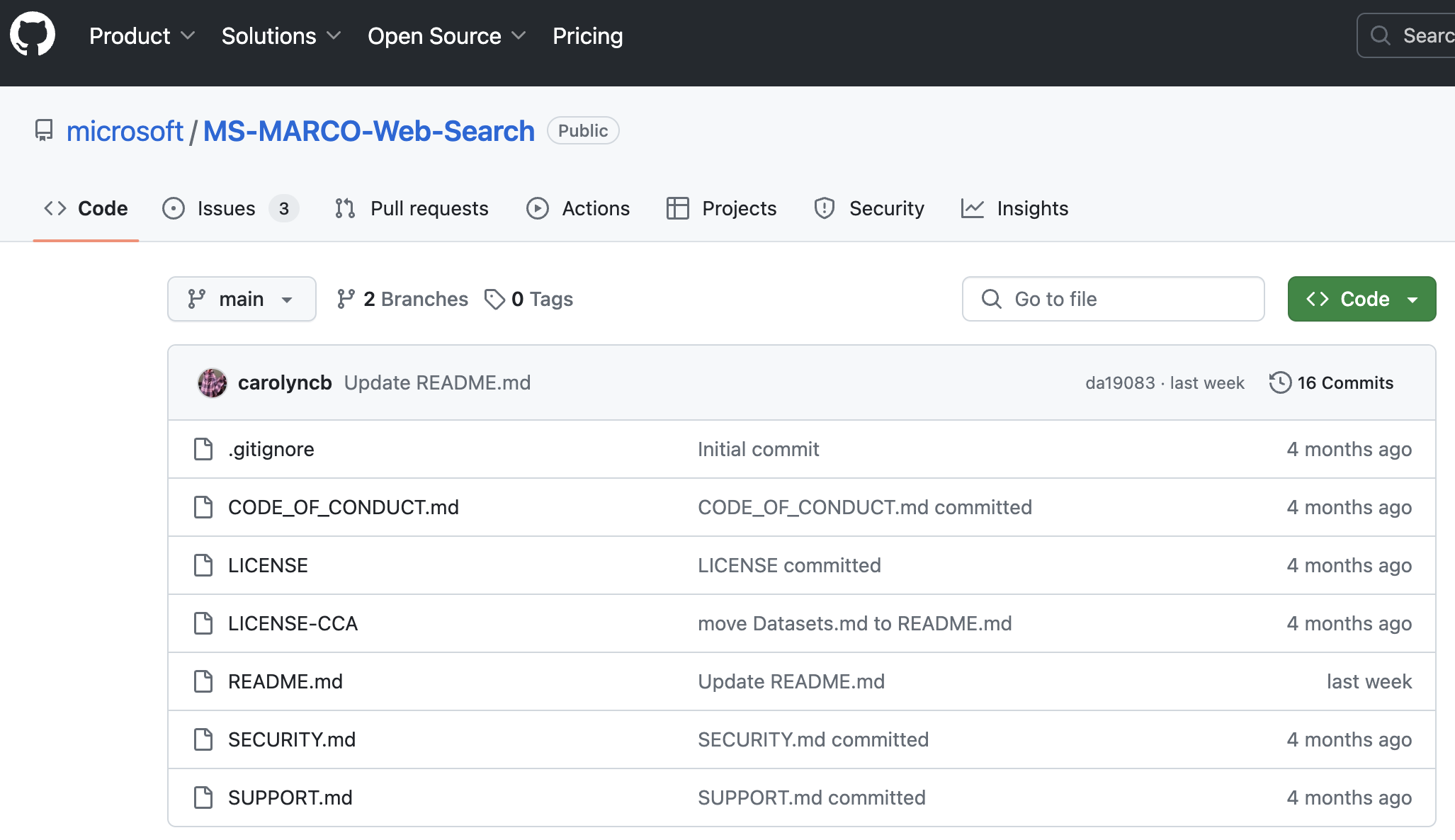Click the Public visibility badge
The image size is (1455, 840).
(582, 130)
